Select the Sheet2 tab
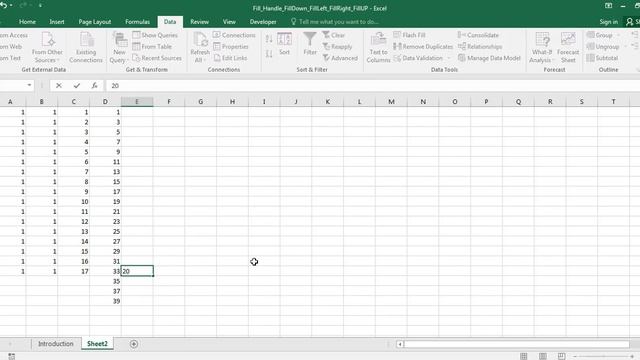Viewport: 640px width, 360px height. point(97,344)
